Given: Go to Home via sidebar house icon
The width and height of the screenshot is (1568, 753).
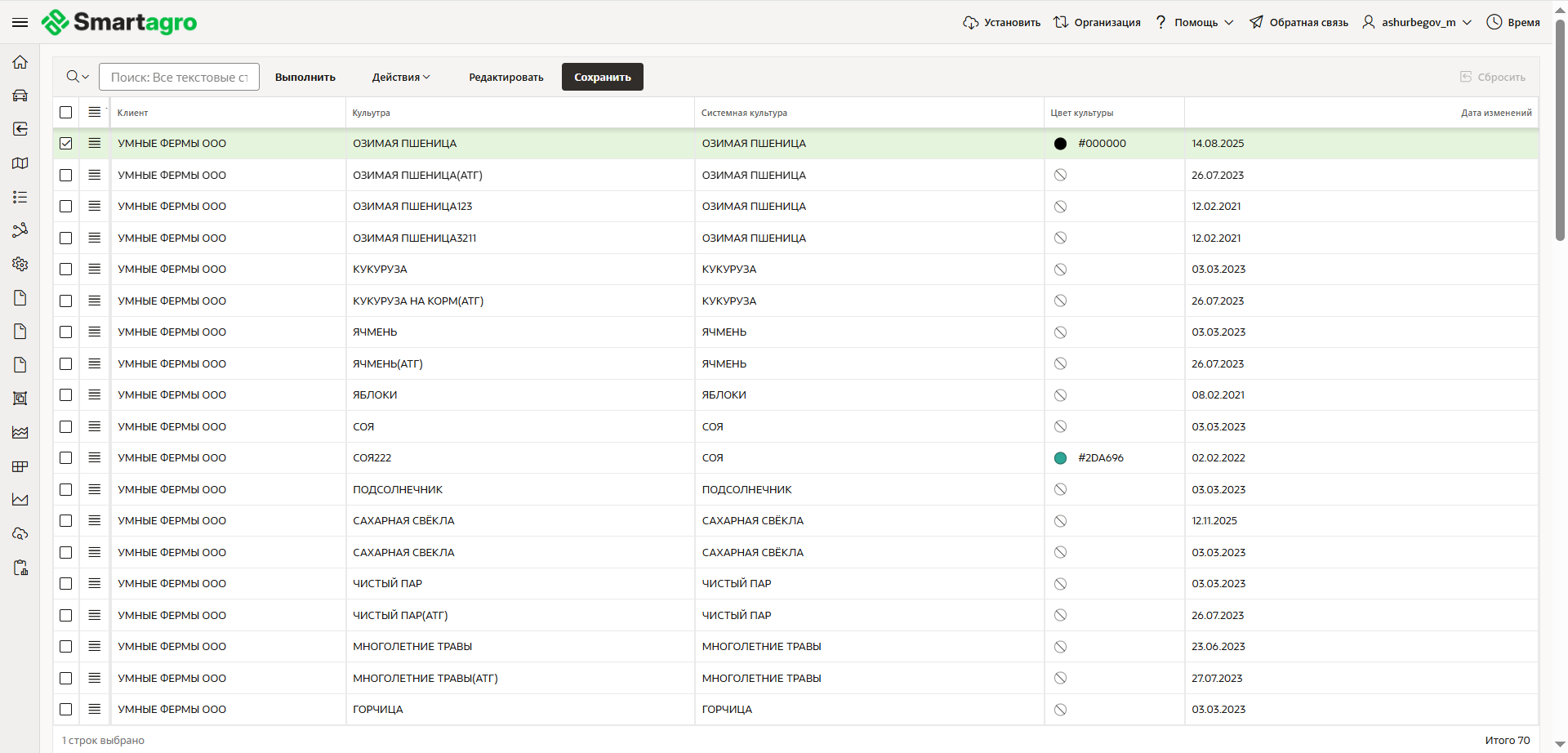Looking at the screenshot, I should (20, 62).
